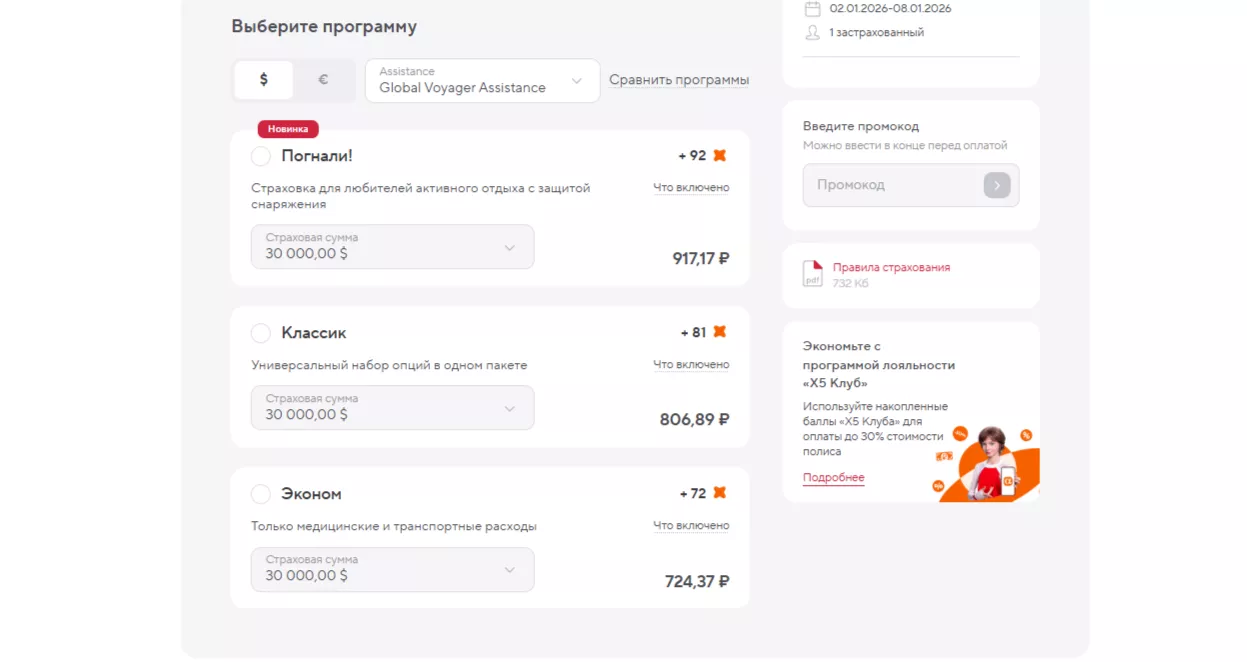1247x662 pixels.
Task: Select the Классик program radio button
Action: click(261, 333)
